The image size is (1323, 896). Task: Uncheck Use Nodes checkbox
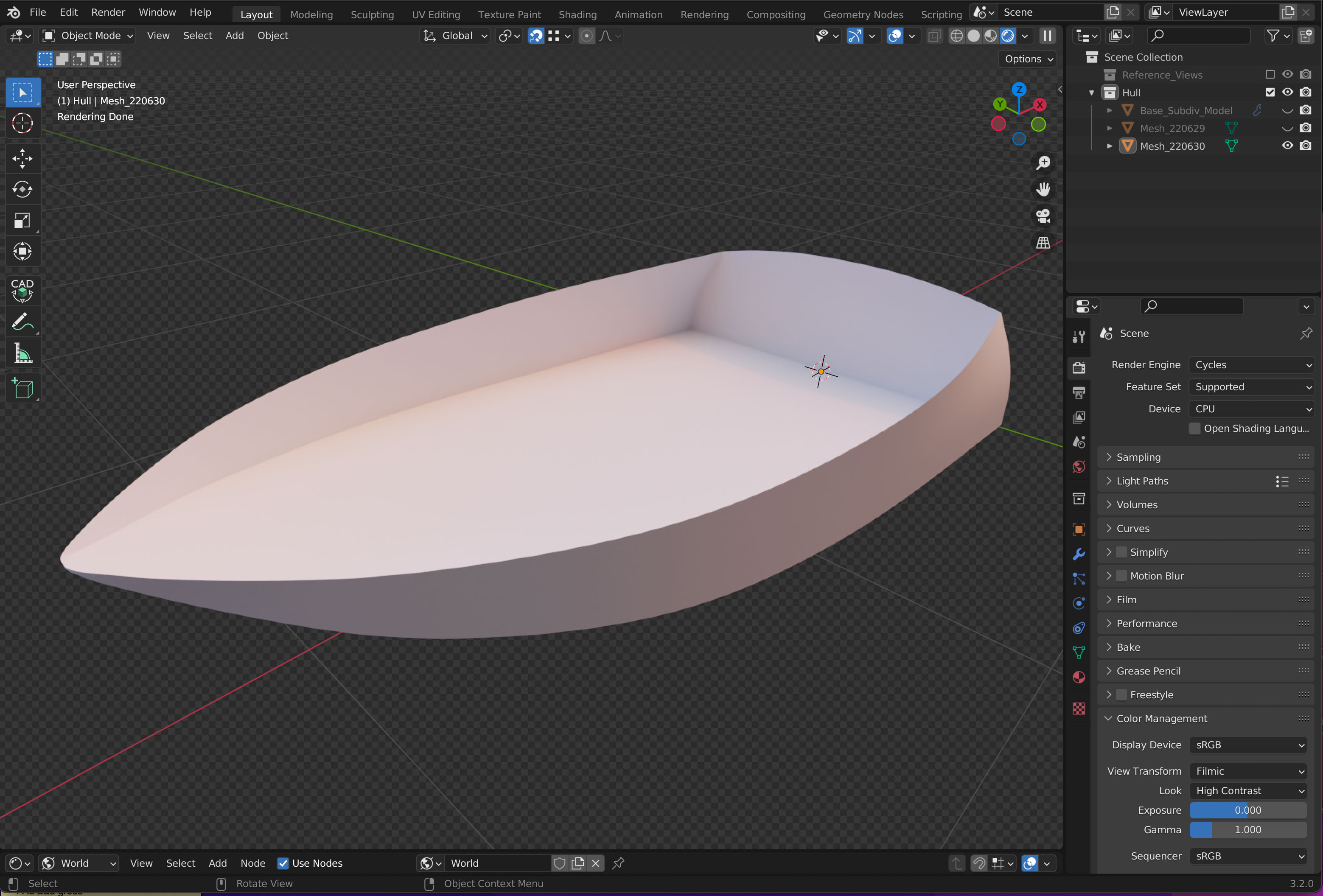point(283,863)
